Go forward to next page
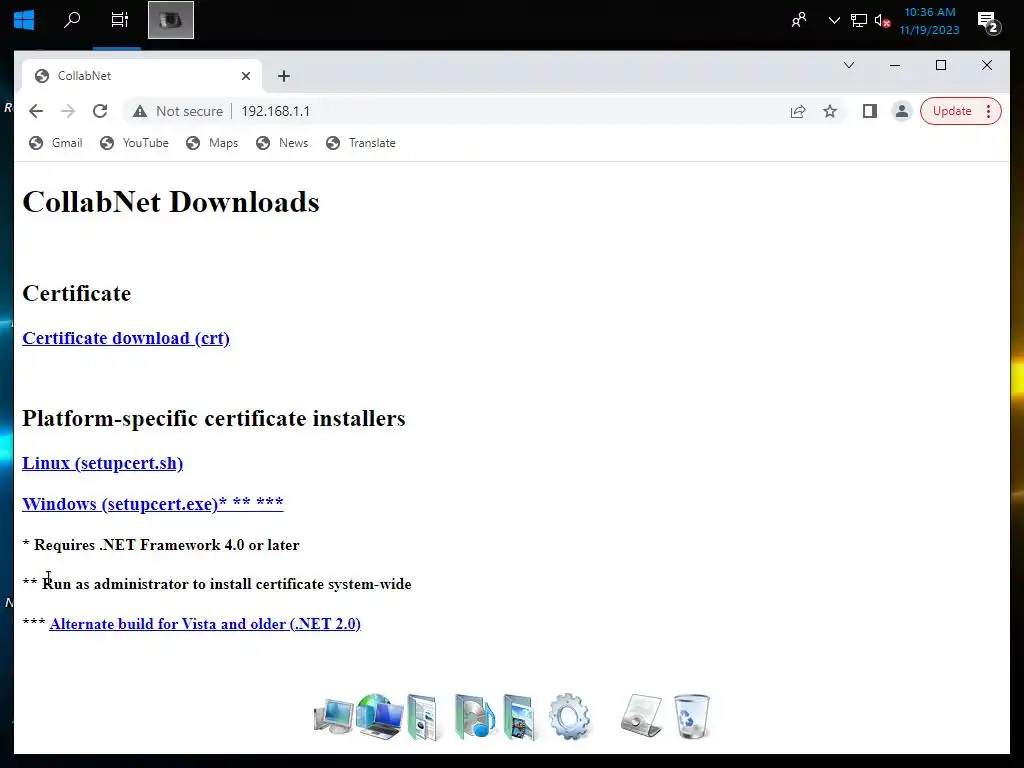The image size is (1024, 768). pos(68,111)
